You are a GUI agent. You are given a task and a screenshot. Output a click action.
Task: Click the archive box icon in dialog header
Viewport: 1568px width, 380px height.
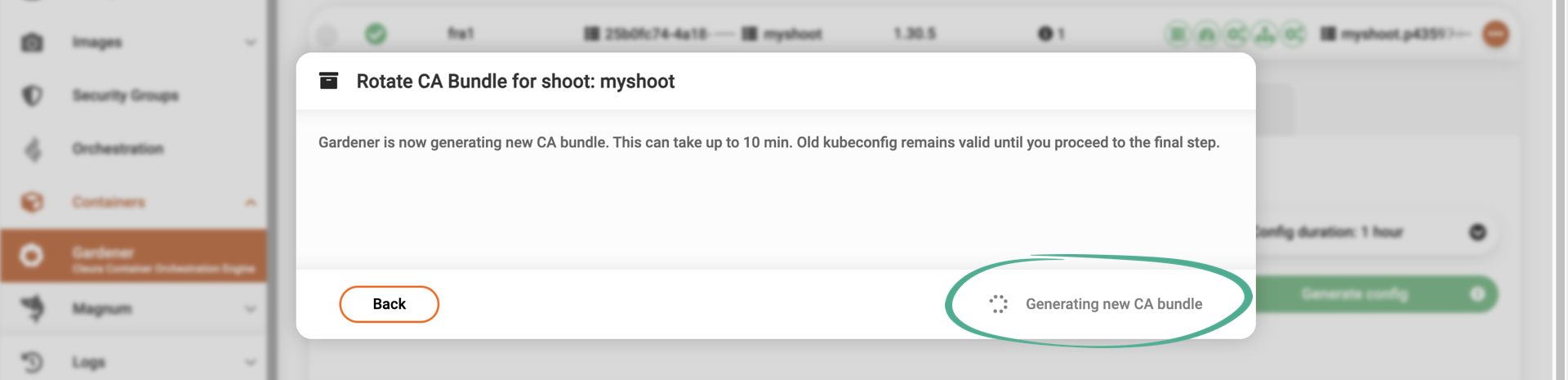[x=328, y=81]
